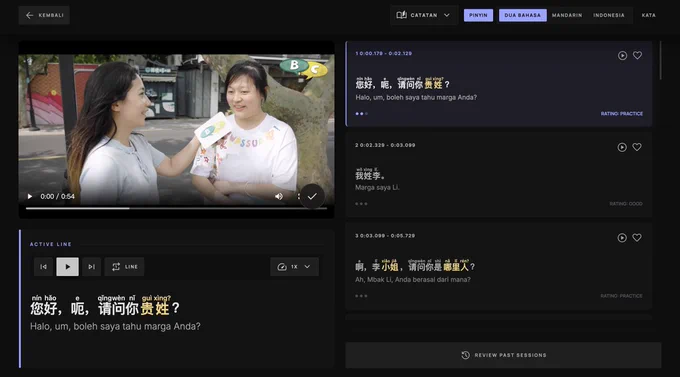Image resolution: width=680 pixels, height=377 pixels.
Task: Select the highlighted word 小姐 in line 3
Action: 389,266
